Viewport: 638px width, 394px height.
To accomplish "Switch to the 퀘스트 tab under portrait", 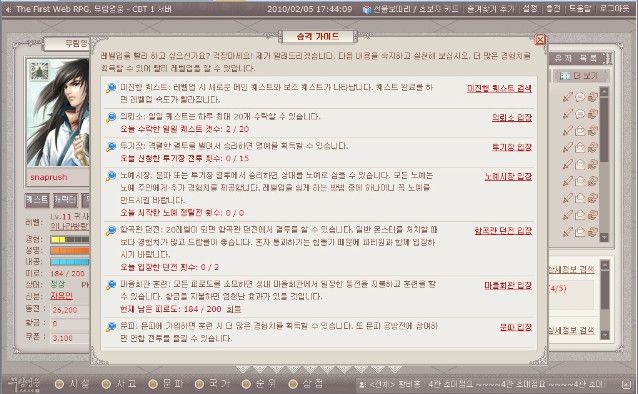I will (x=37, y=200).
